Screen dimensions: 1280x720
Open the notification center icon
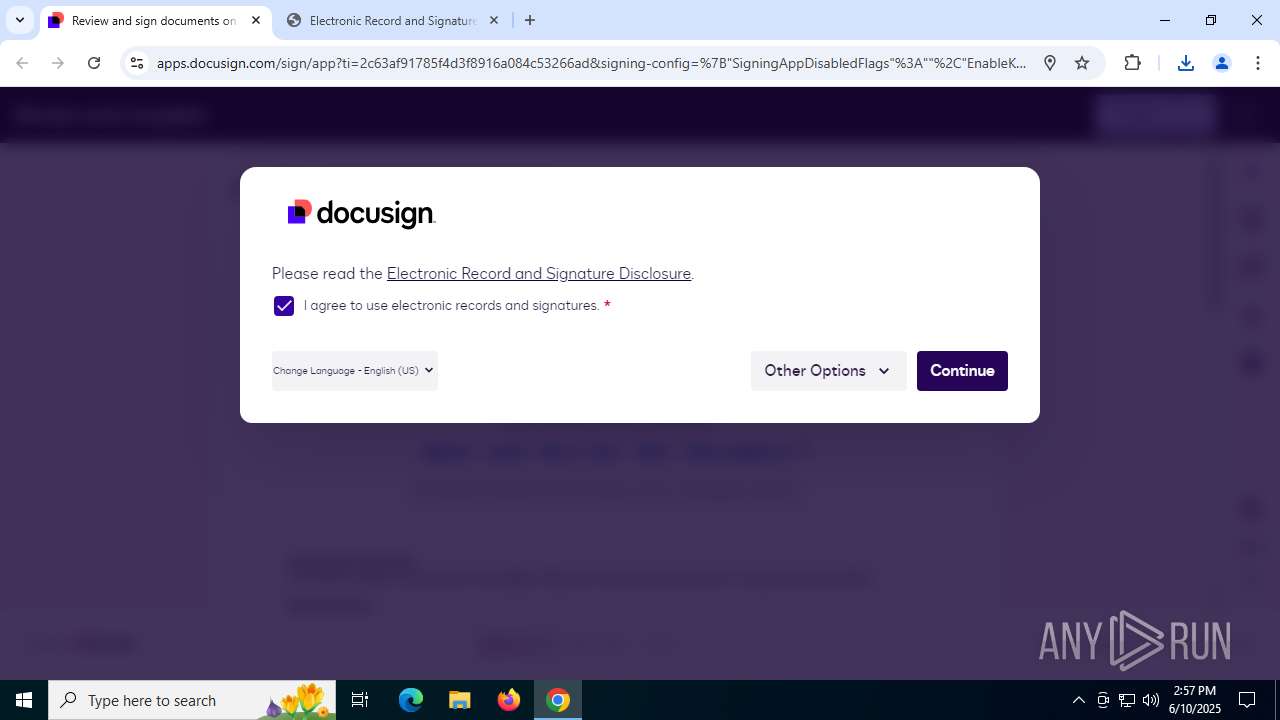coord(1247,700)
